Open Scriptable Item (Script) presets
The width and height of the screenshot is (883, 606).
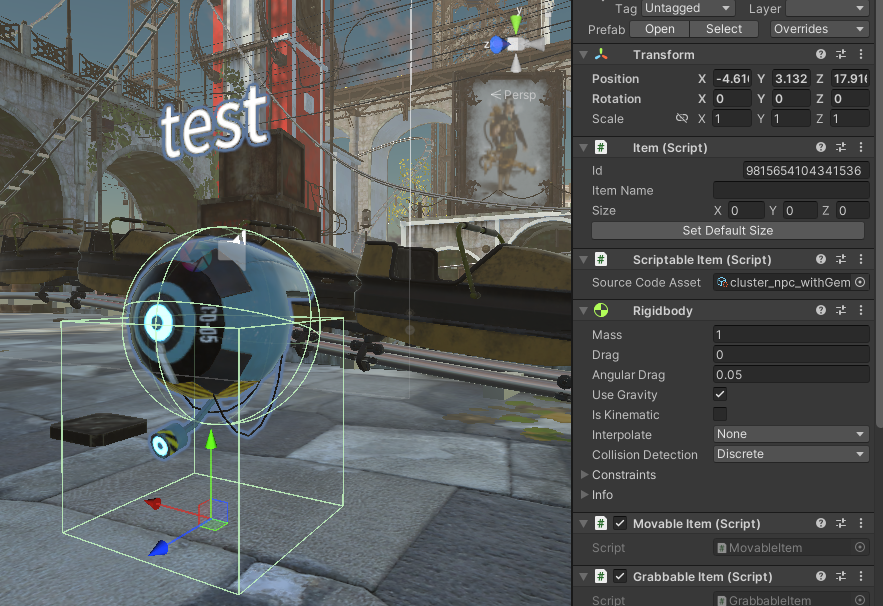point(841,259)
